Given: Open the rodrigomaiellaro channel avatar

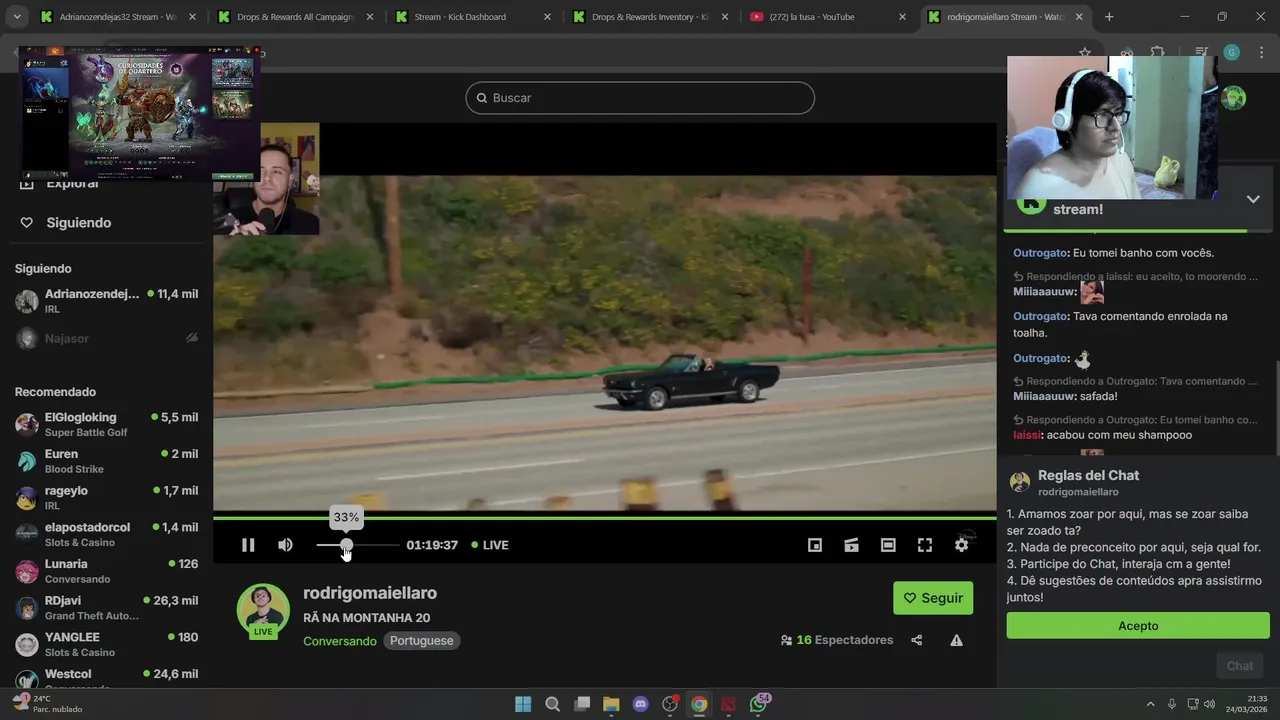Looking at the screenshot, I should pyautogui.click(x=263, y=610).
